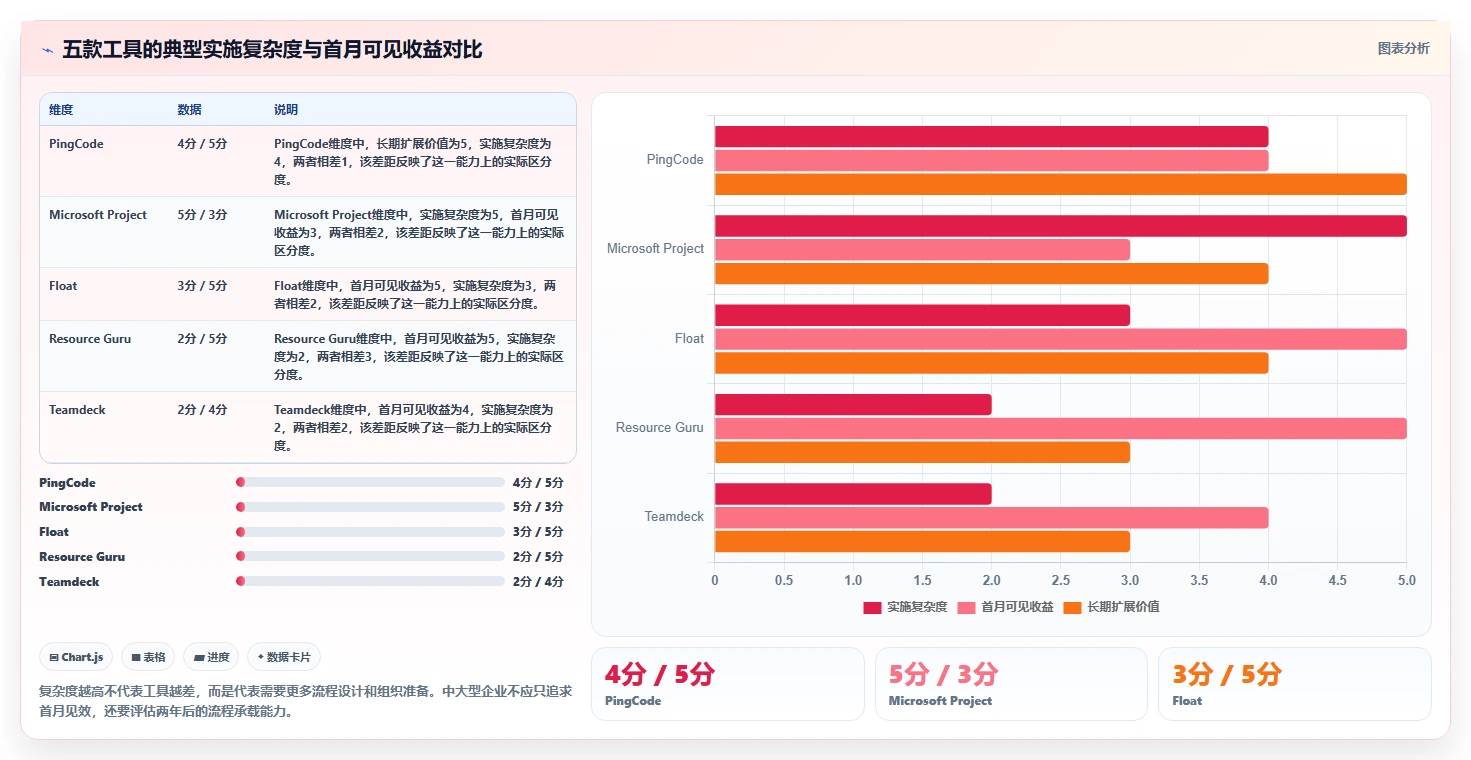The height and width of the screenshot is (760, 1471).
Task: Click Teamdeck 实施复杂度 red bar in chart
Action: click(853, 494)
